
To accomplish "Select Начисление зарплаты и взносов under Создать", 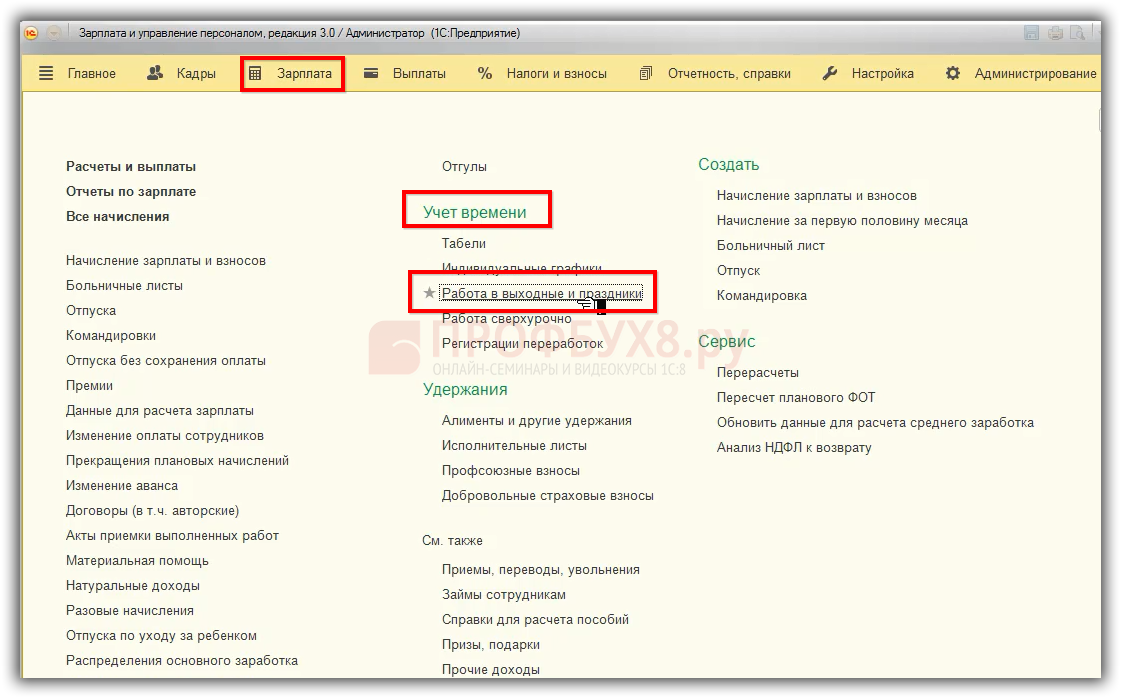I will pos(816,195).
